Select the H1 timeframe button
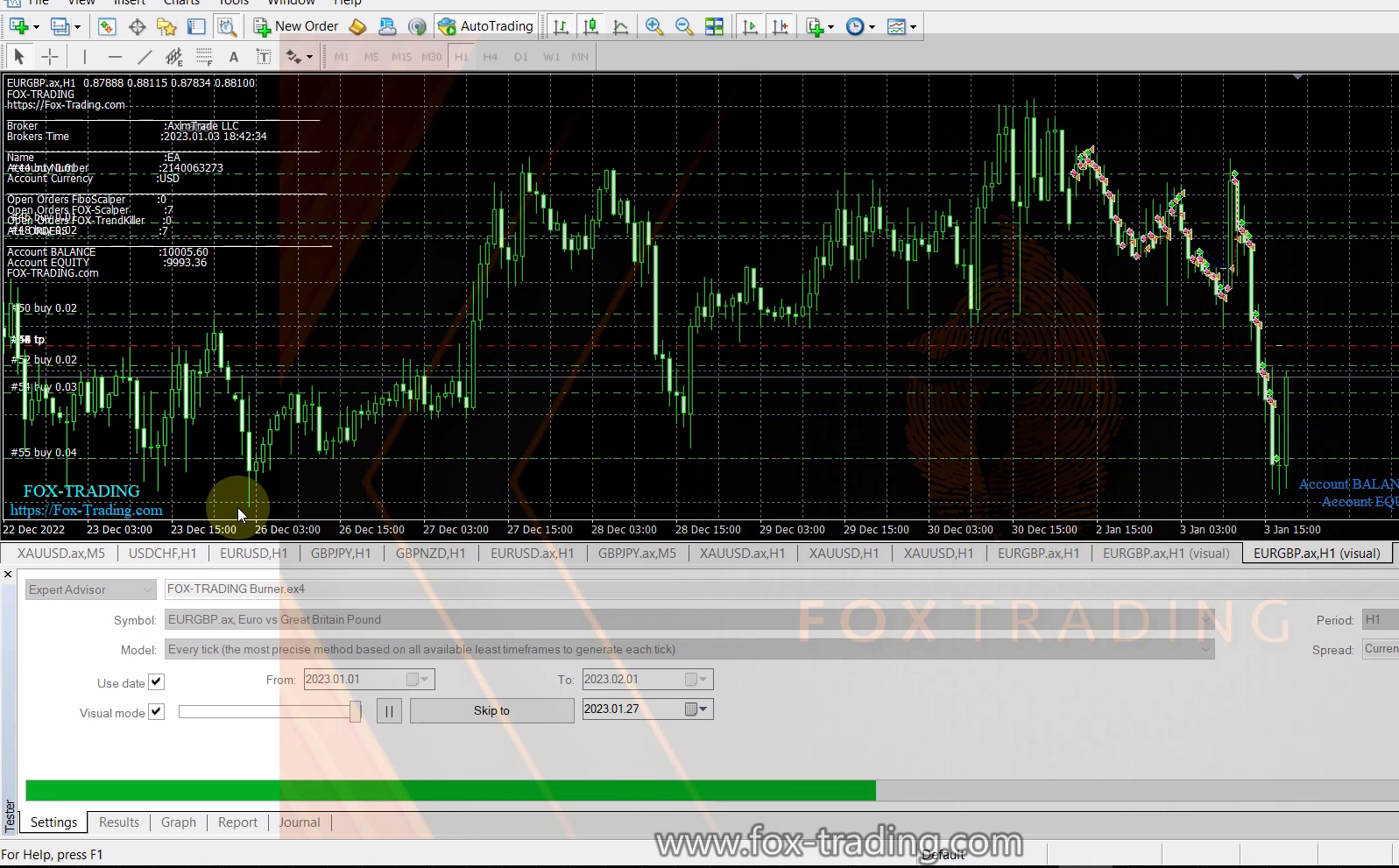This screenshot has width=1399, height=868. [462, 57]
